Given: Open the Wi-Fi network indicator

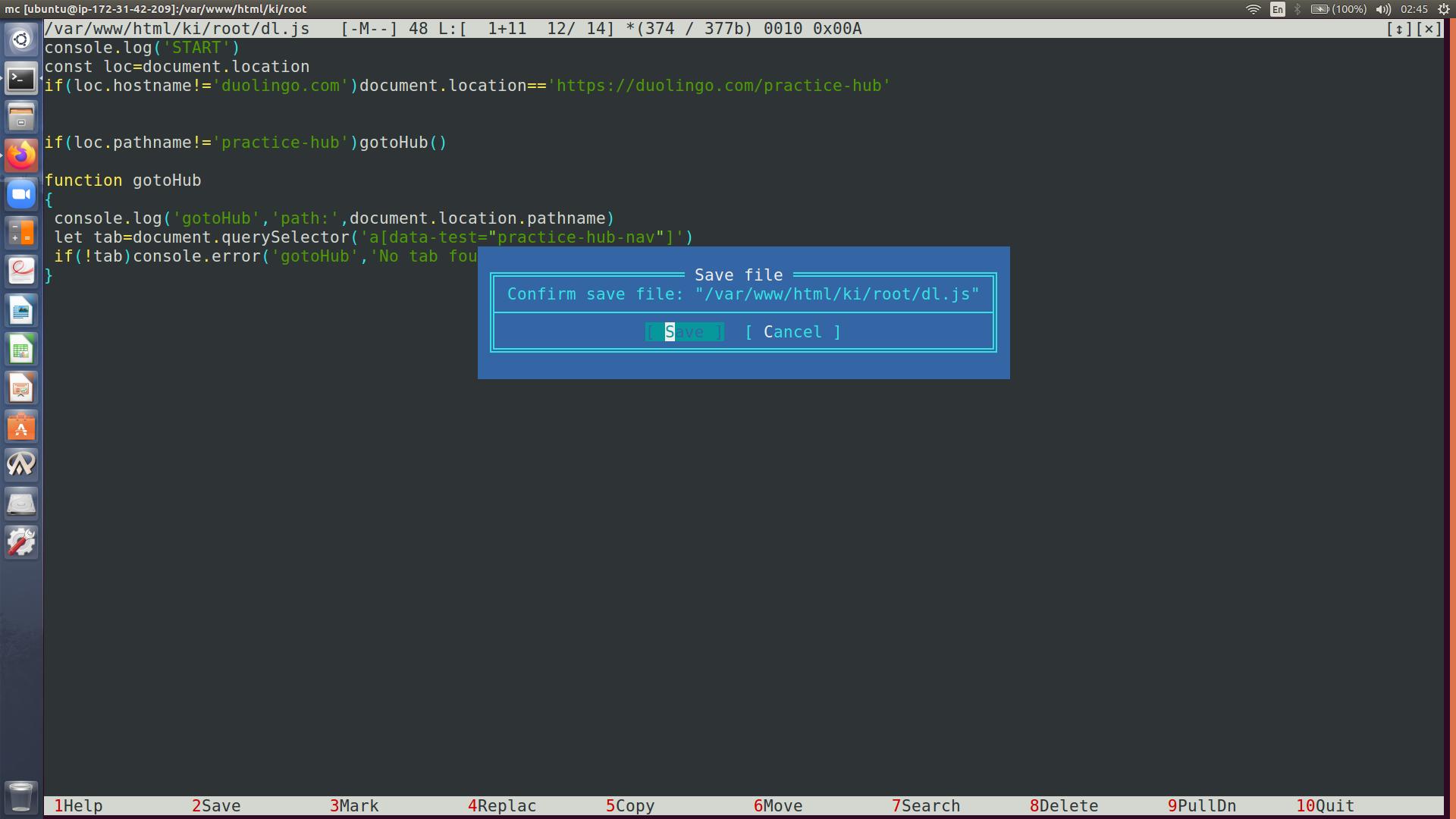Looking at the screenshot, I should [x=1253, y=9].
